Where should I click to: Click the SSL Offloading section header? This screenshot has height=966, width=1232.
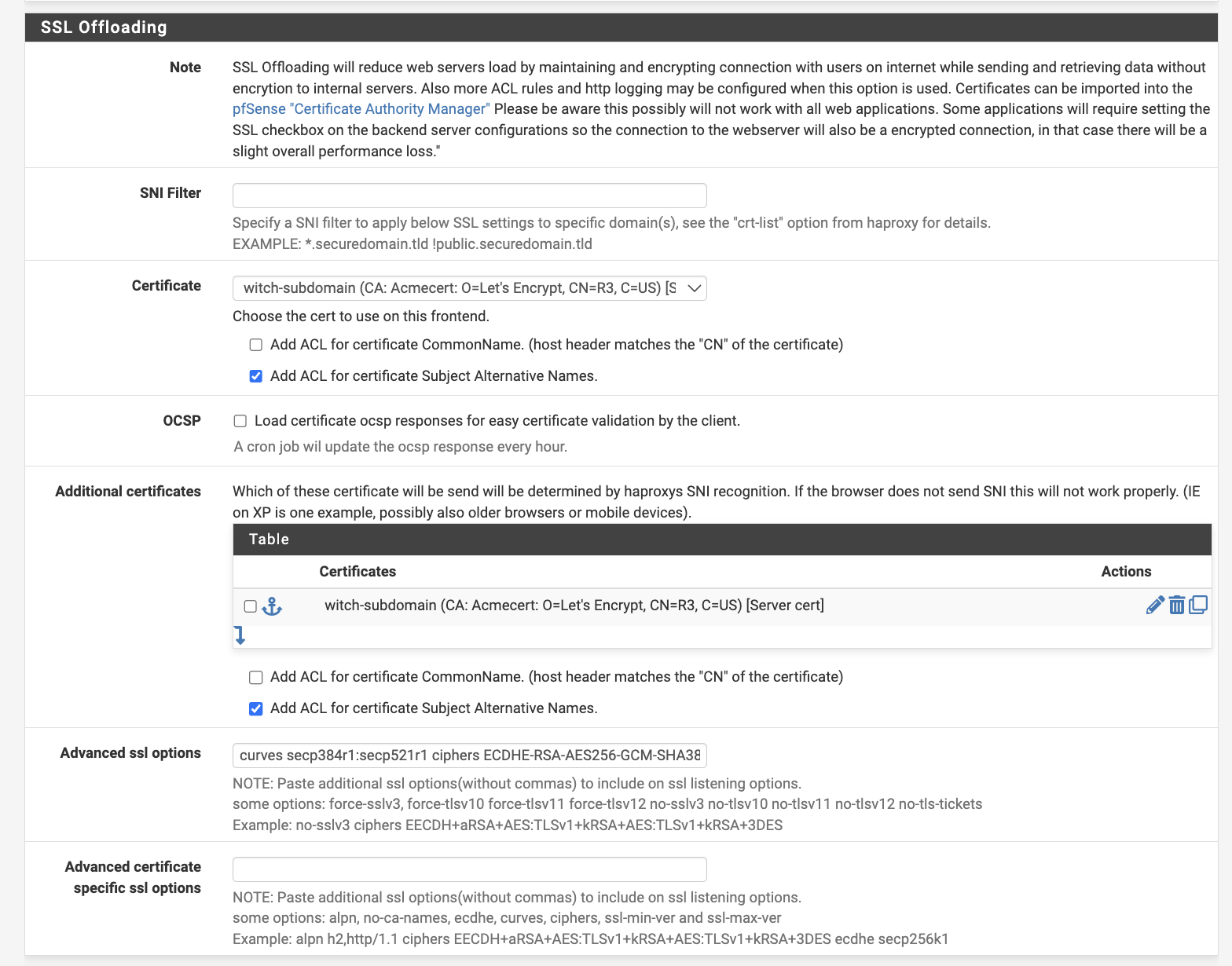(x=104, y=27)
